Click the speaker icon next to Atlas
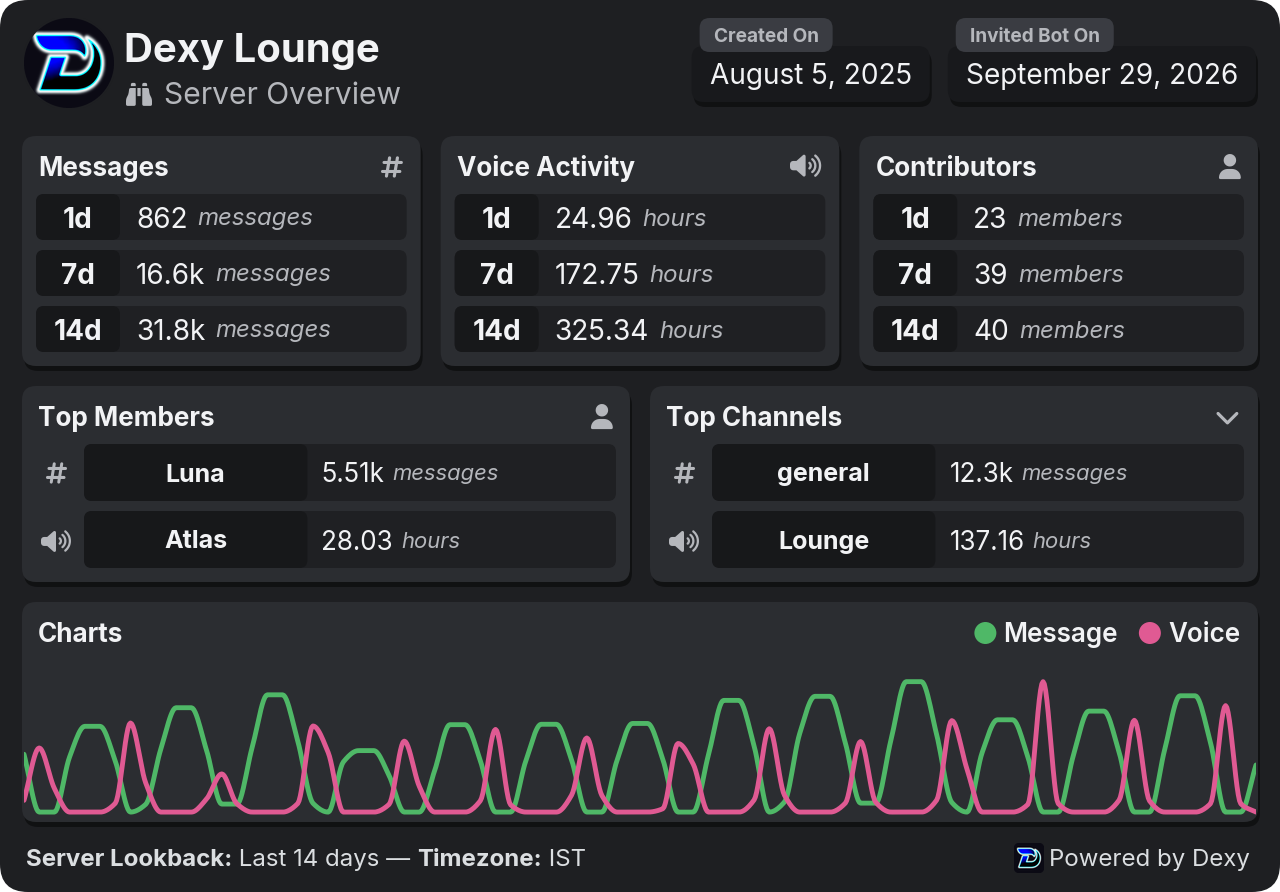Screen dimensions: 1280x892 (56, 541)
